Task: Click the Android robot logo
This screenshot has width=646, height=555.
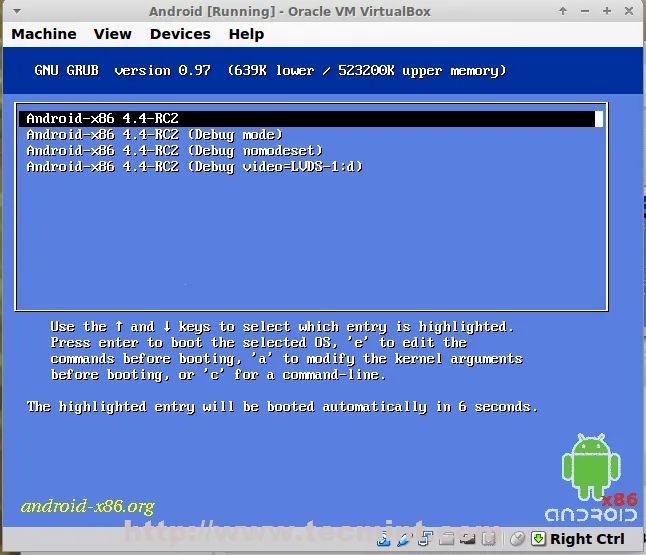Action: [x=591, y=477]
